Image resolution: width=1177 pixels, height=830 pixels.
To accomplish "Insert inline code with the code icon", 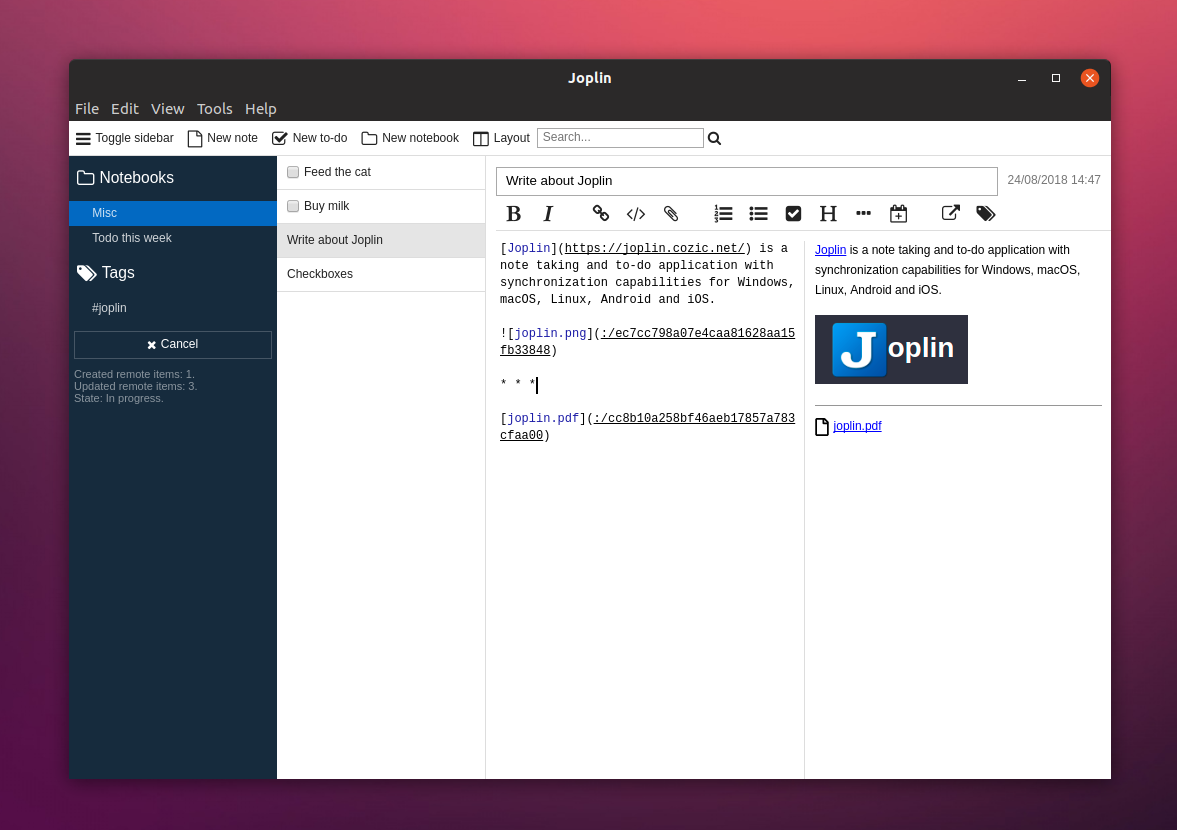I will click(x=635, y=213).
